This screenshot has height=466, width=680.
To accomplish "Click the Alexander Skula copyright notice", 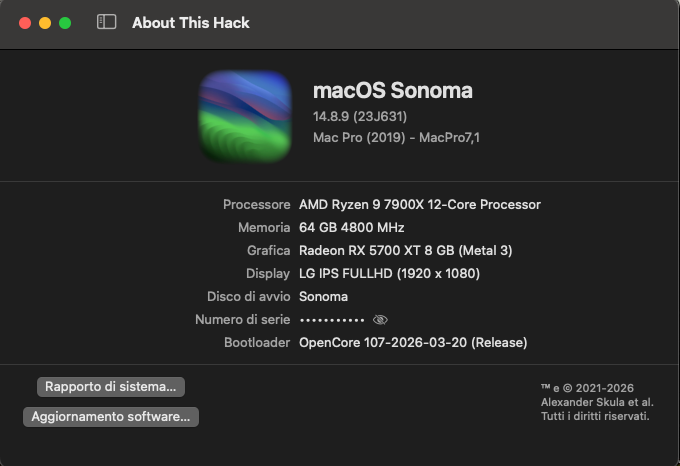I will [x=597, y=402].
